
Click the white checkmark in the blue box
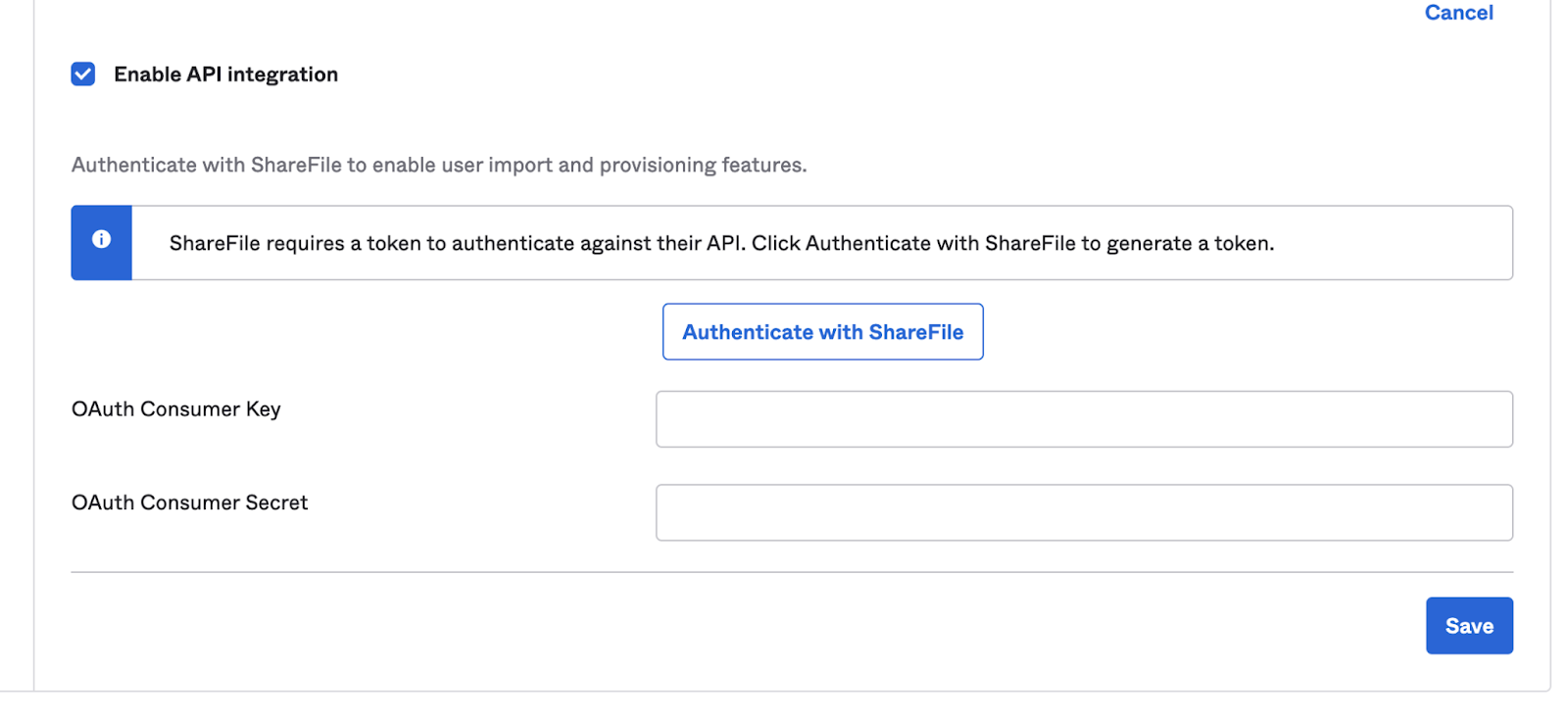(83, 74)
